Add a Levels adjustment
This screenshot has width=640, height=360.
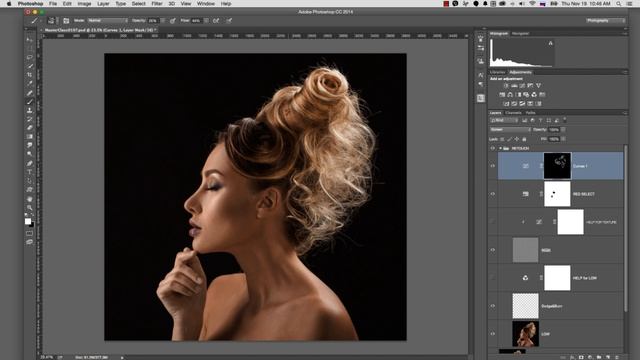(514, 86)
